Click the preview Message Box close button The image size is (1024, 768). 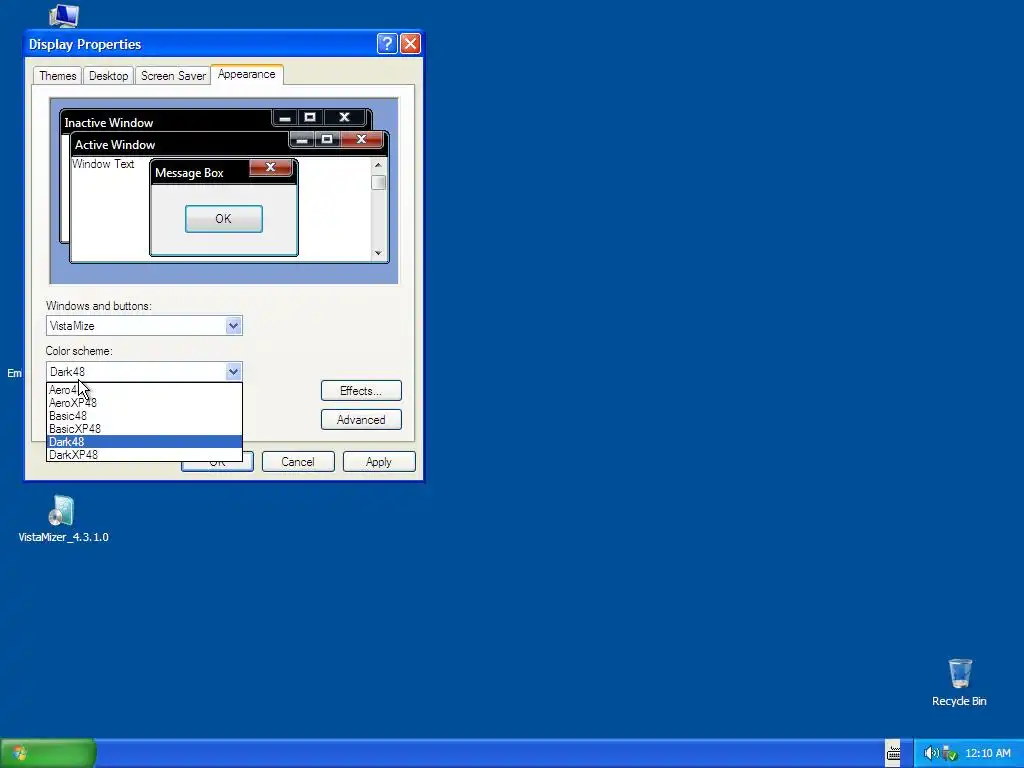(270, 167)
